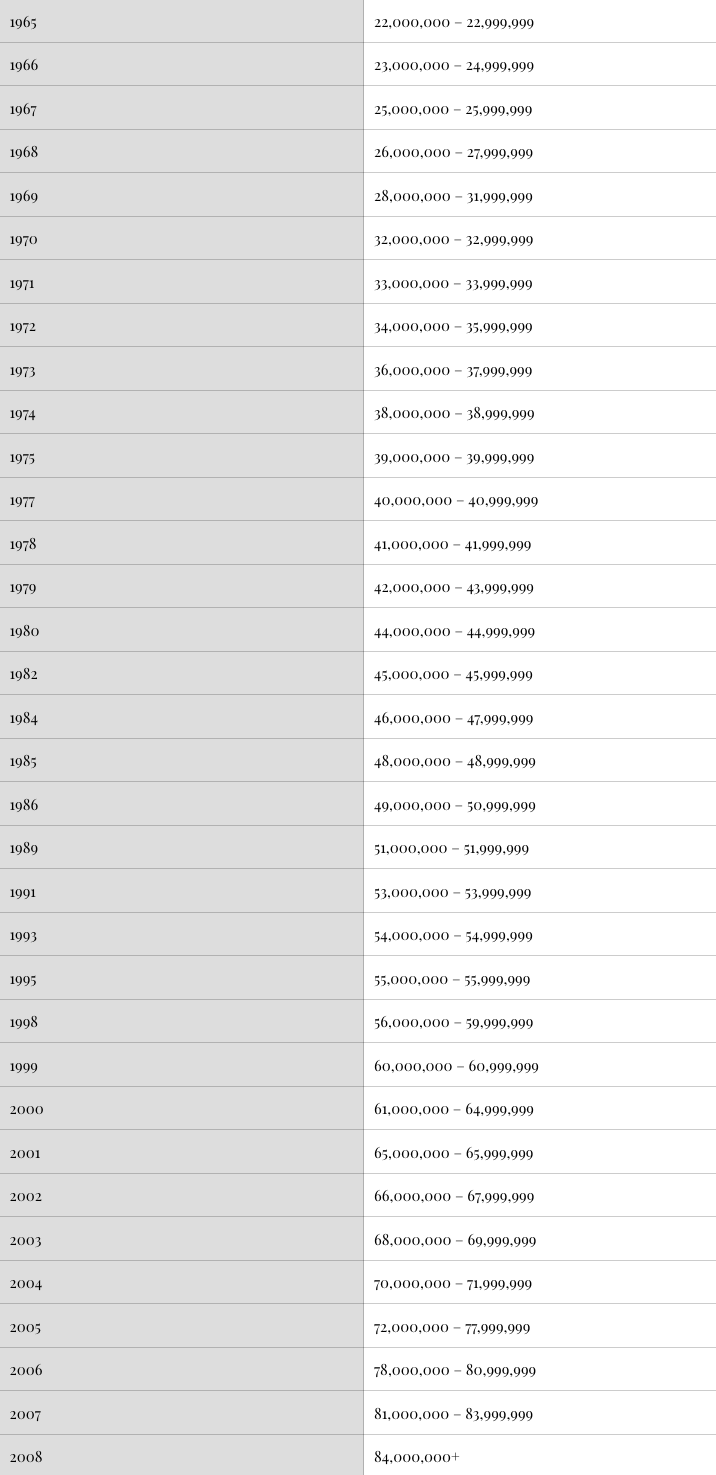Image resolution: width=716 pixels, height=1475 pixels.
Task: Click the 1975 year cell
Action: point(181,456)
